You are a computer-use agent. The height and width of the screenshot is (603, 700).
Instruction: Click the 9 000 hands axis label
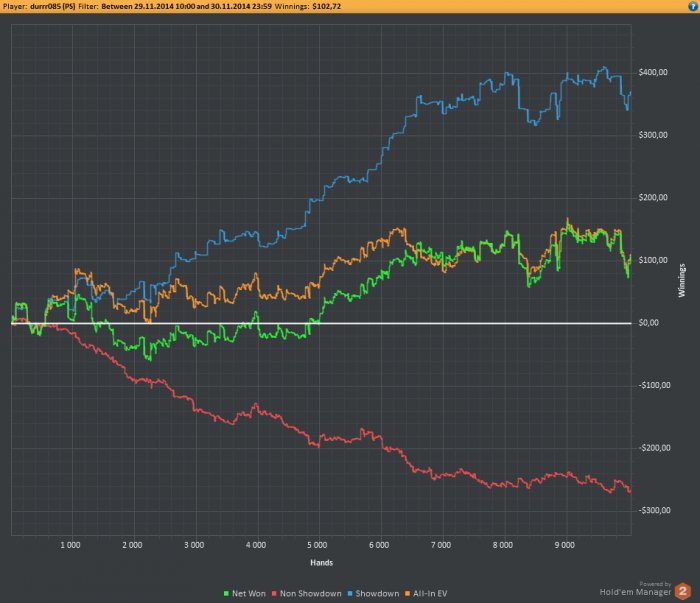click(x=565, y=545)
